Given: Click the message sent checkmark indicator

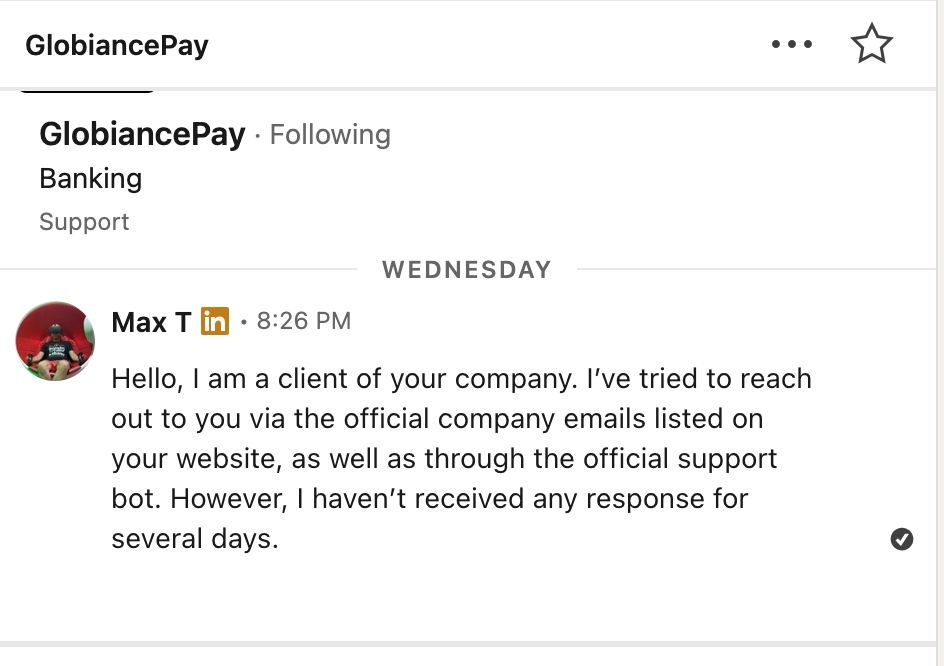Looking at the screenshot, I should [x=901, y=539].
